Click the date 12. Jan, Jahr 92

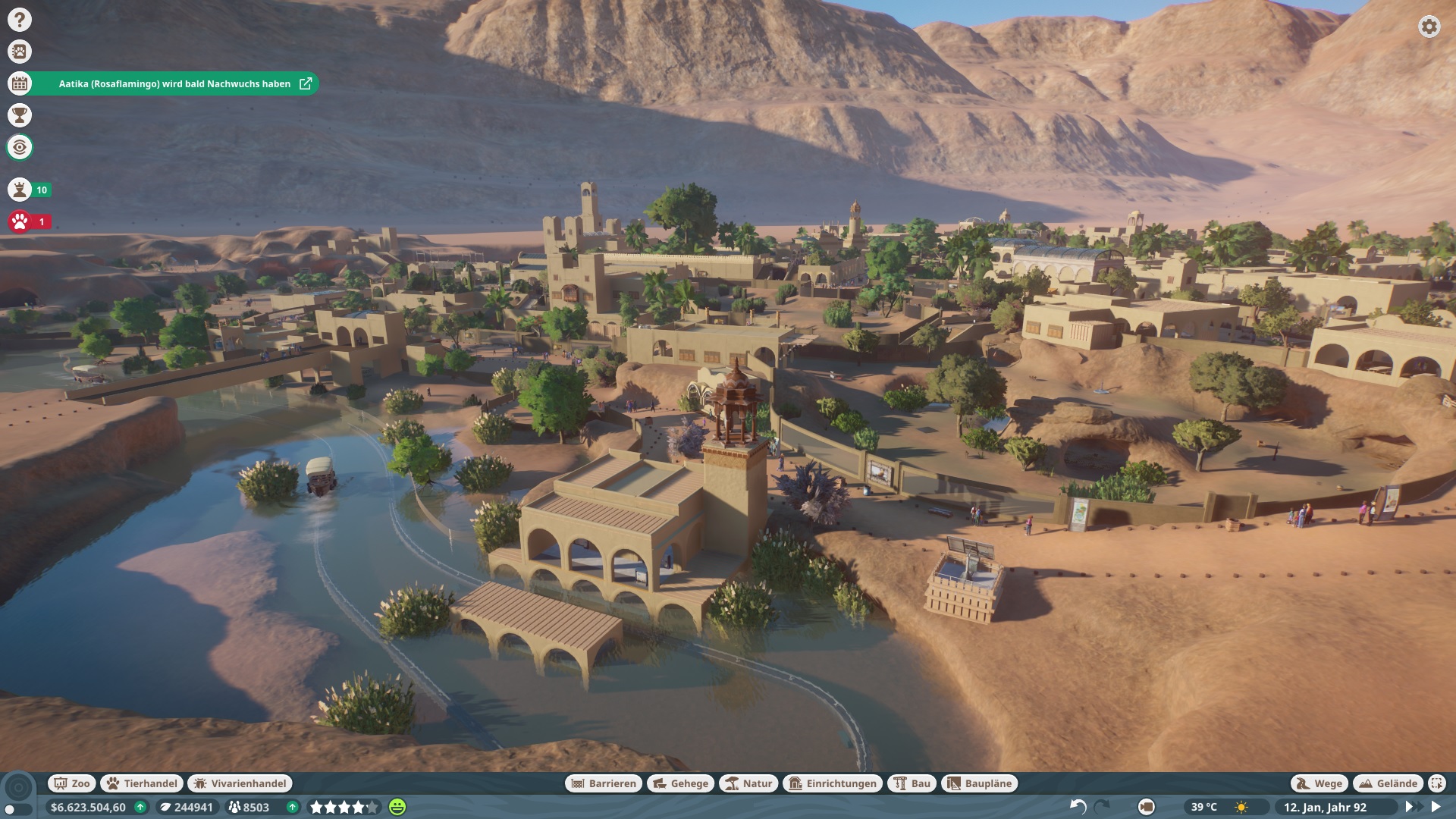(x=1325, y=807)
